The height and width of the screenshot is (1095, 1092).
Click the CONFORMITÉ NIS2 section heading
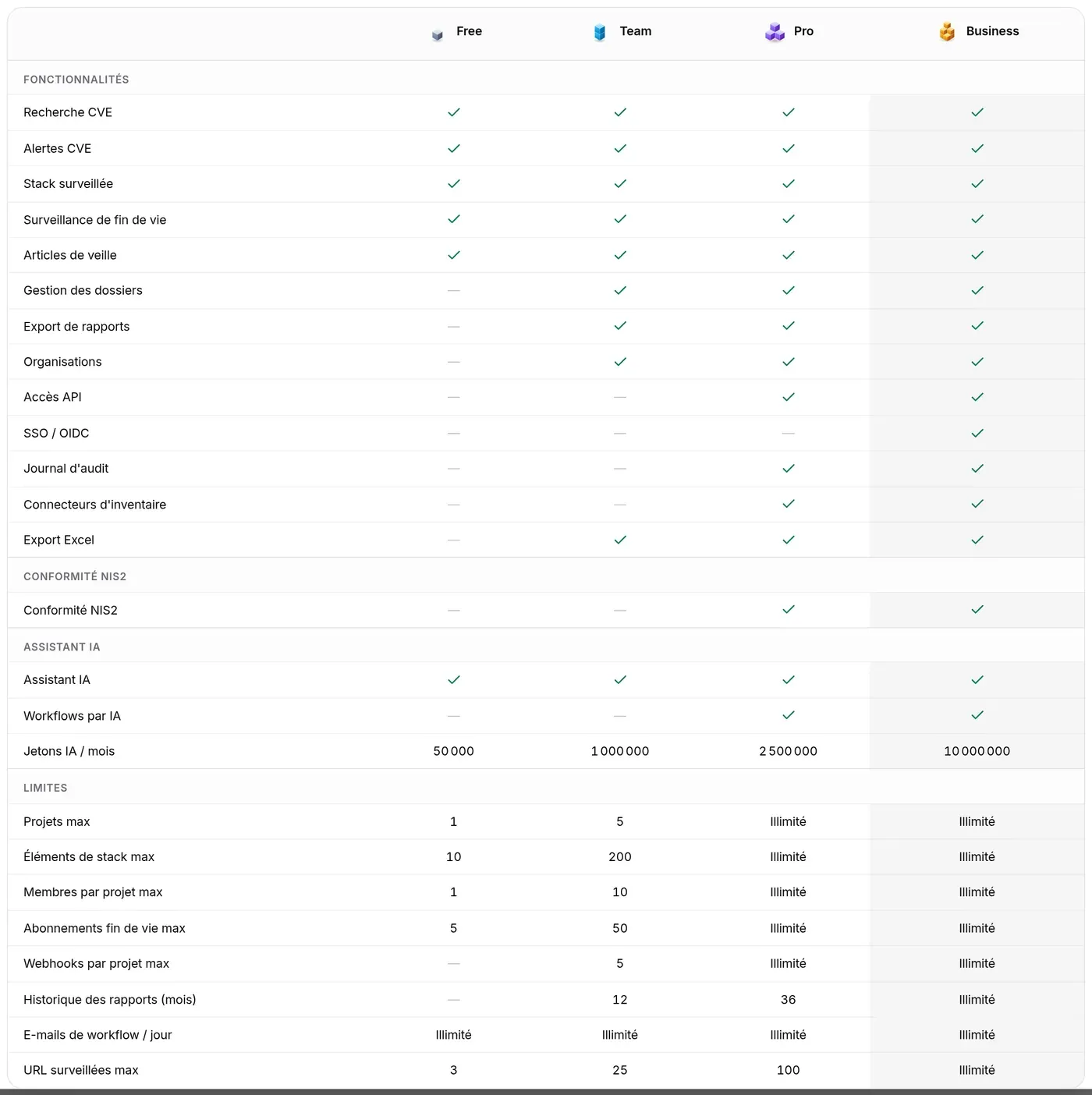75,576
